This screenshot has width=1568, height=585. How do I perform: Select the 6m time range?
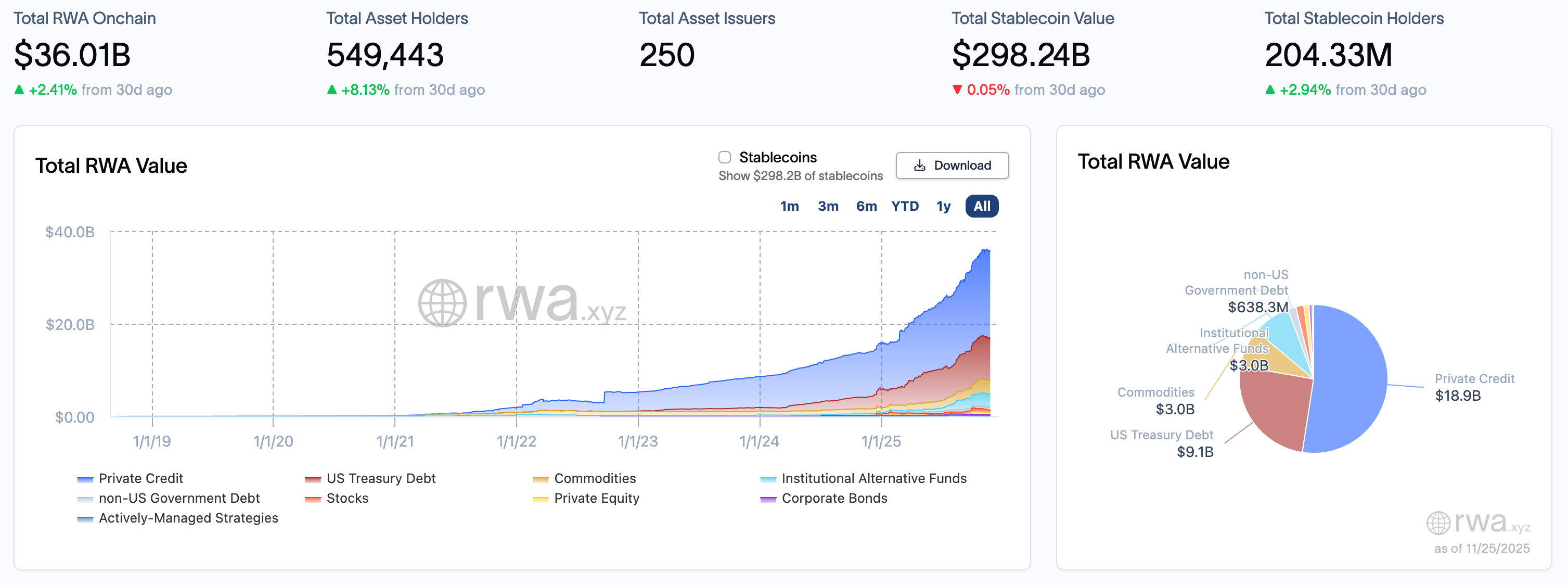[x=866, y=206]
